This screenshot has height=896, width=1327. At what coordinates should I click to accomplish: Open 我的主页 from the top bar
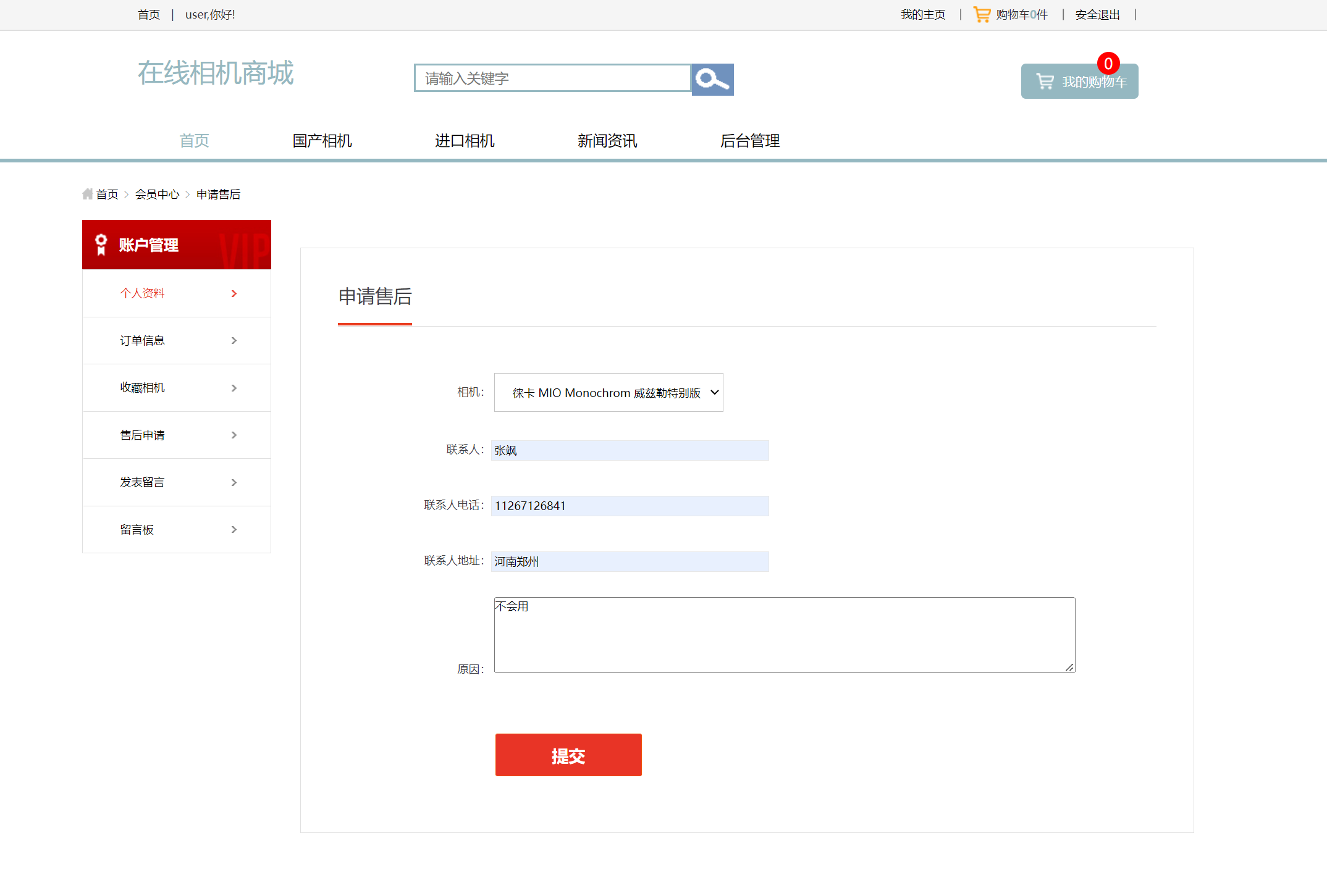coord(922,14)
